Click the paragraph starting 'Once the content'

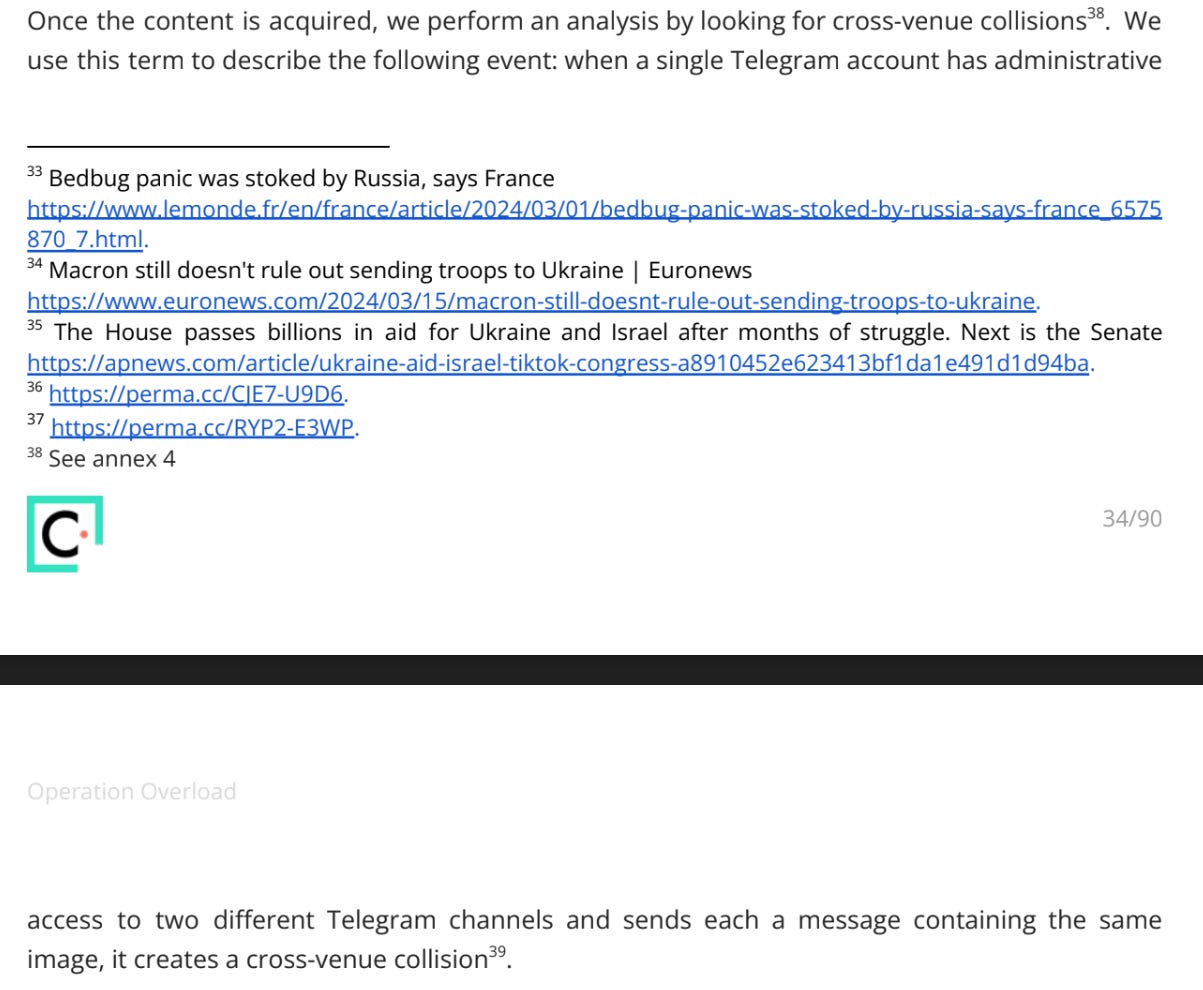click(594, 40)
